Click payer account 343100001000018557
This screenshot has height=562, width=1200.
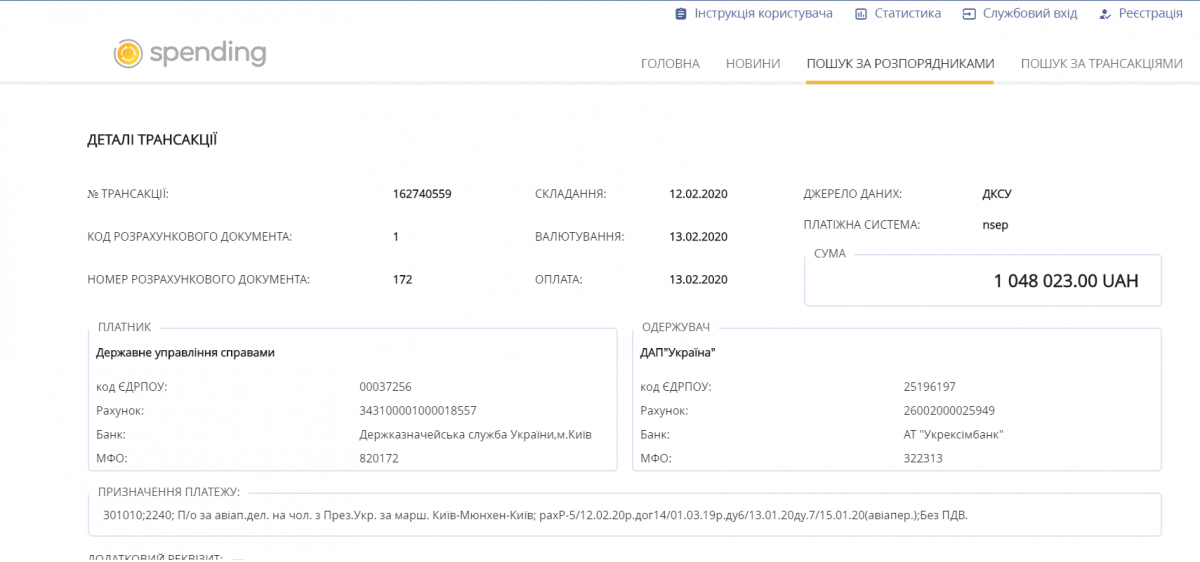tap(418, 411)
